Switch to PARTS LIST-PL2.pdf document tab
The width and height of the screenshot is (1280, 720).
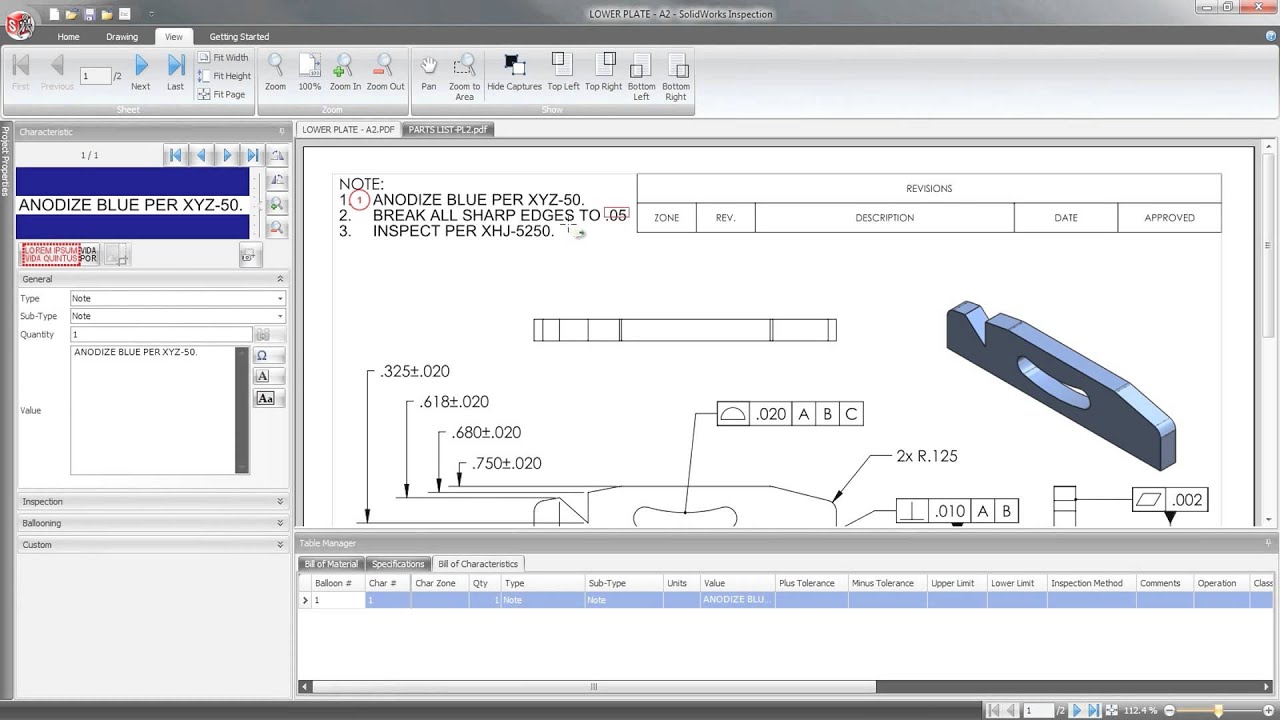coord(448,130)
